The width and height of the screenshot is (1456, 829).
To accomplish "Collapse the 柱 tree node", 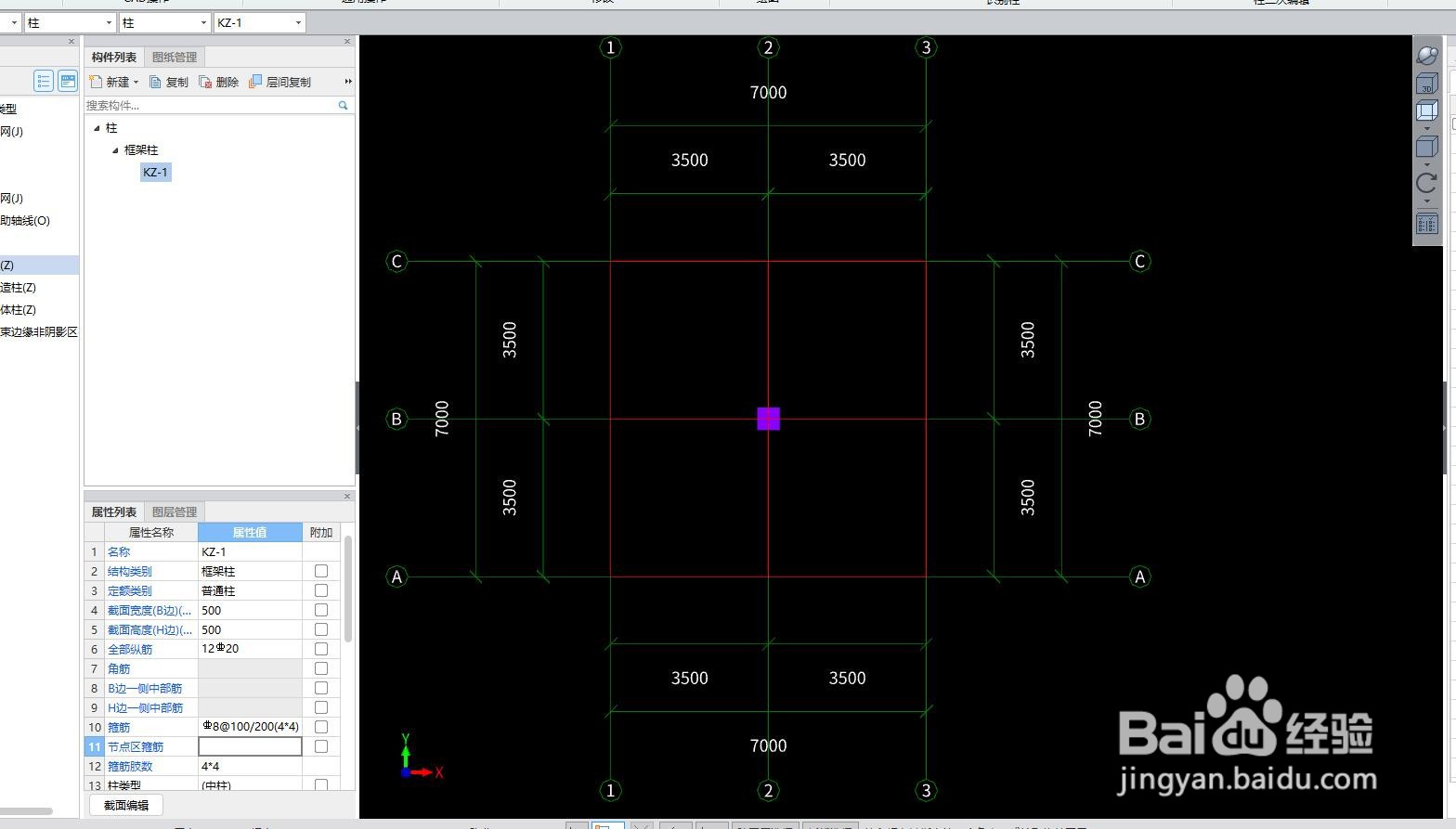I will click(x=97, y=128).
